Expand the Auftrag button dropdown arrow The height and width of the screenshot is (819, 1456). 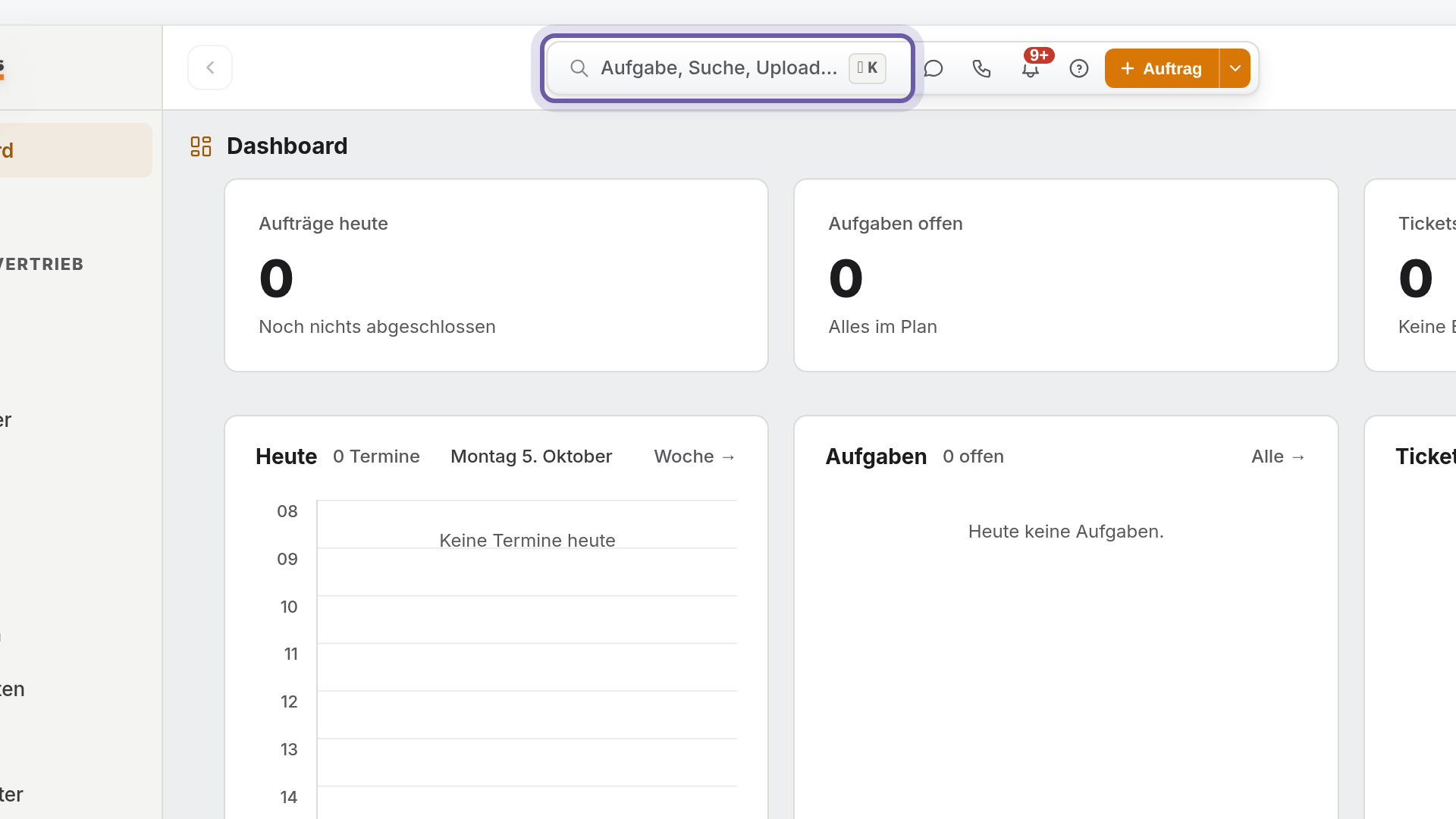coord(1235,68)
